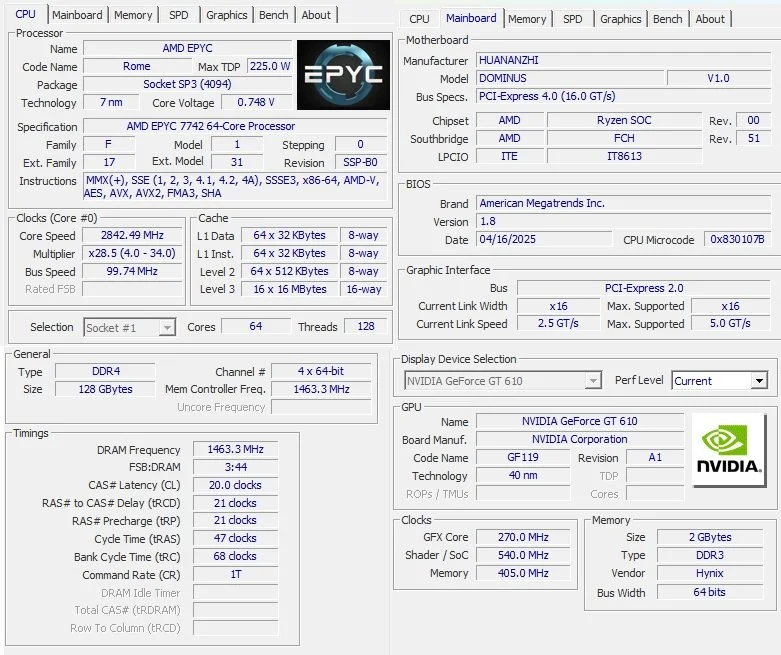Select the Mainboard tab in right window
The height and width of the screenshot is (655, 781).
pyautogui.click(x=471, y=18)
